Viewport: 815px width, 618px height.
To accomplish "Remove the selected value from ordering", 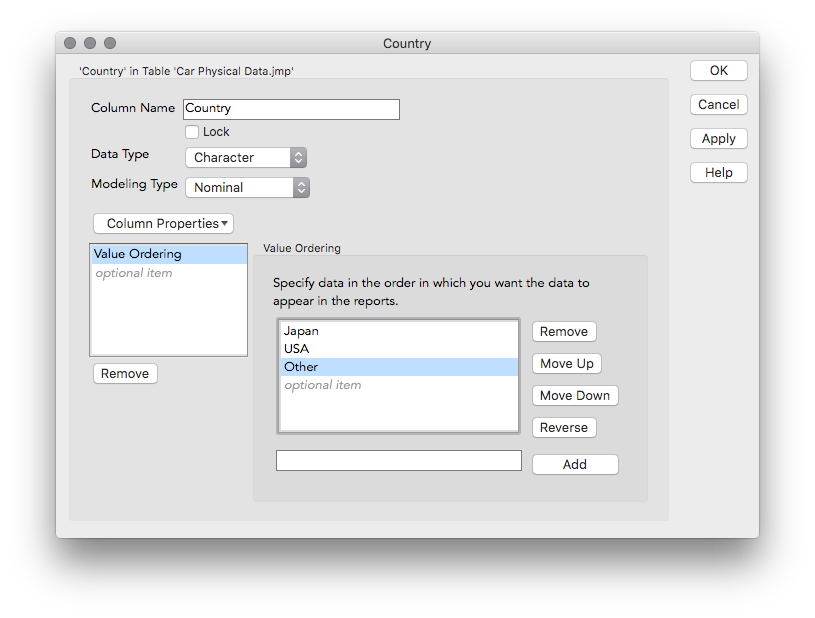I will [564, 332].
